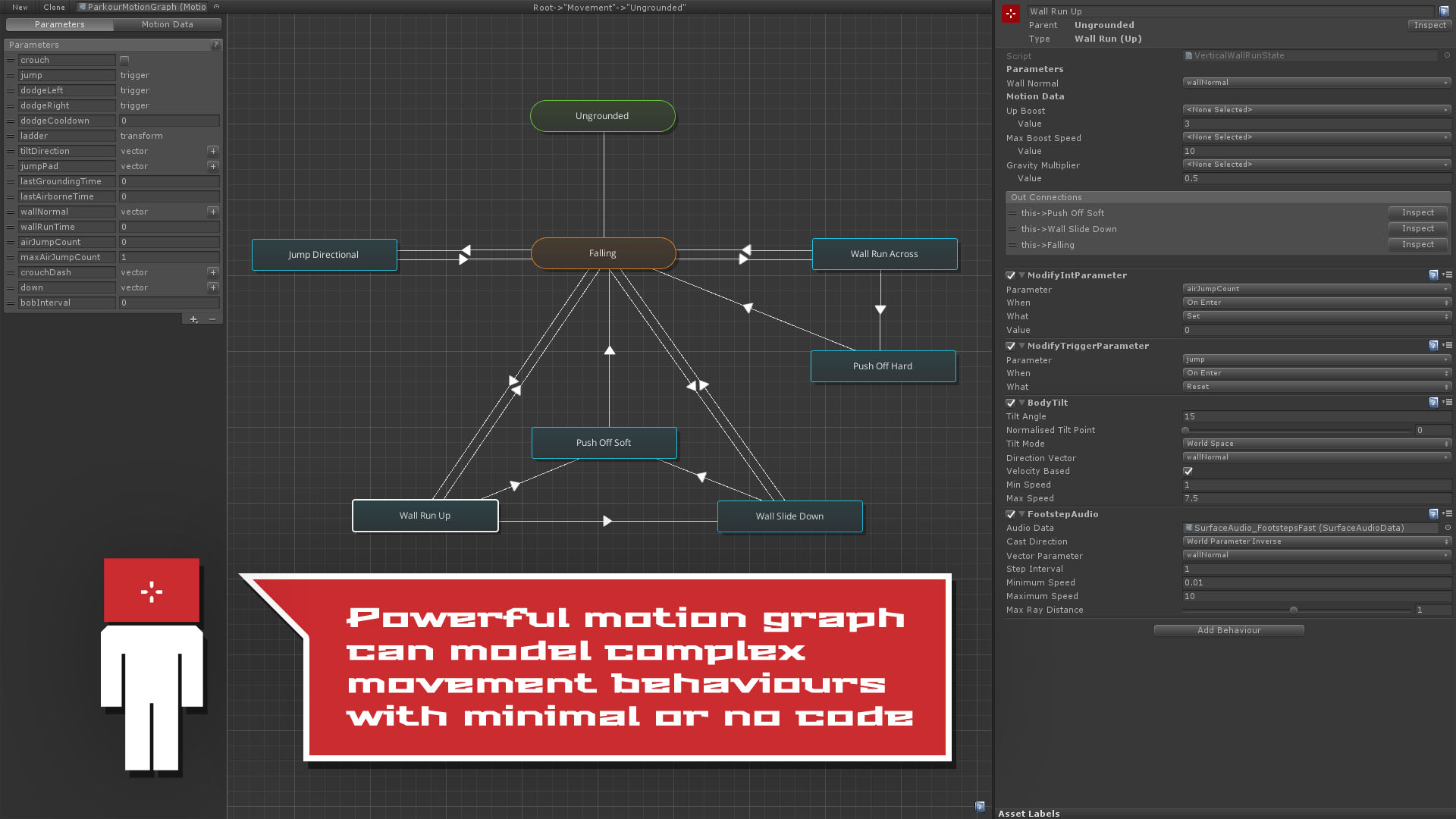The height and width of the screenshot is (819, 1456).
Task: Open context menu for FootstepAudio behaviour
Action: pos(1447,514)
